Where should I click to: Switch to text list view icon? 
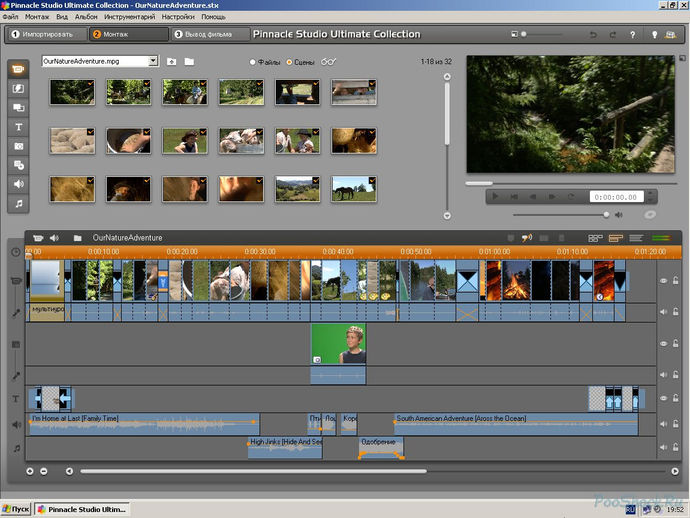[x=636, y=238]
